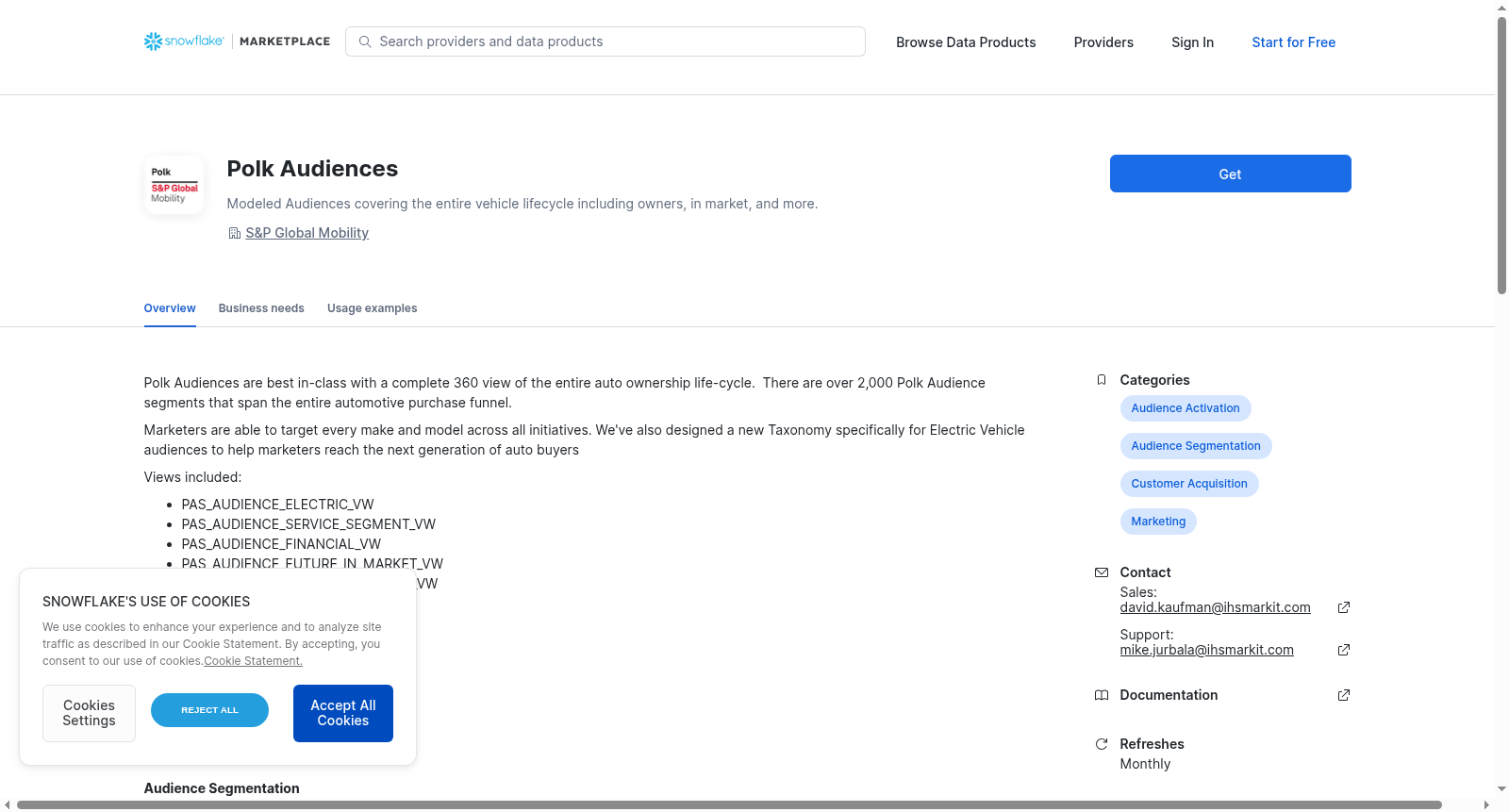Click PAS_AUDIENCE_FINANCIAL_VW list item
The height and width of the screenshot is (812, 1509).
point(281,544)
